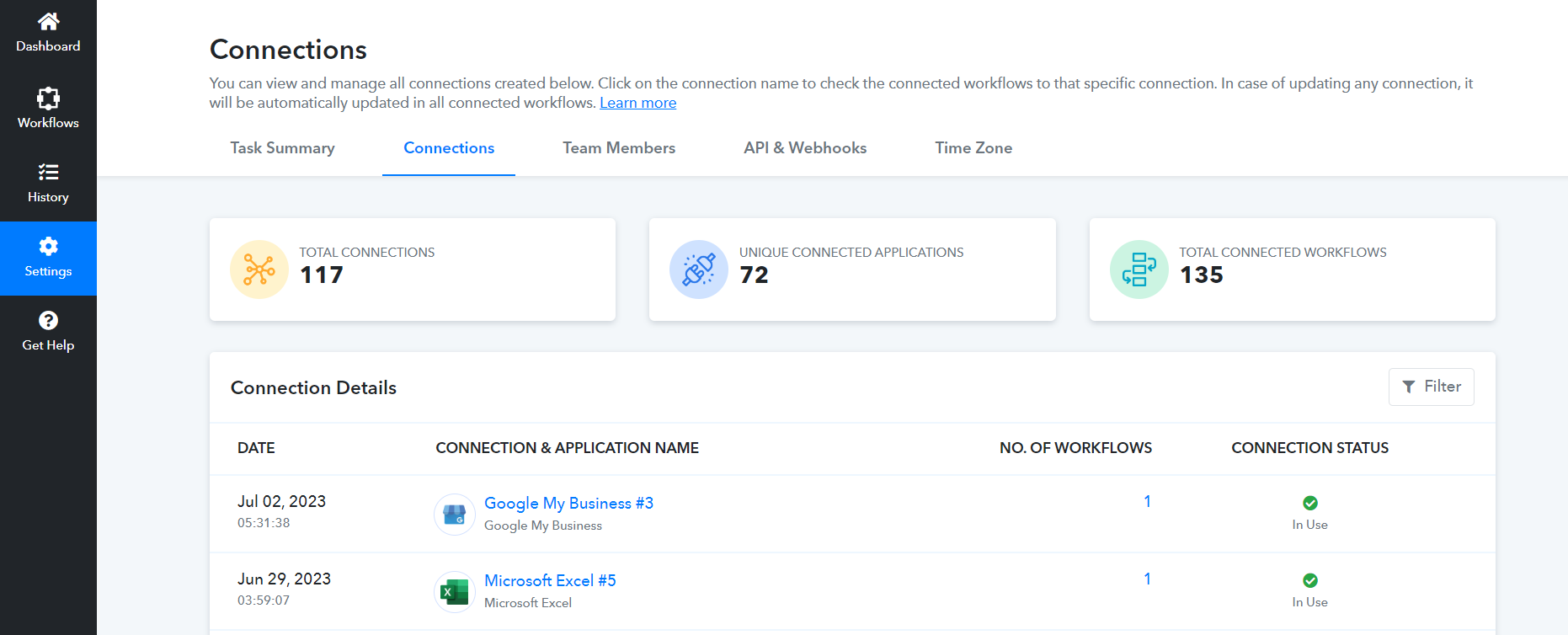Open Get Help question mark icon

[48, 320]
